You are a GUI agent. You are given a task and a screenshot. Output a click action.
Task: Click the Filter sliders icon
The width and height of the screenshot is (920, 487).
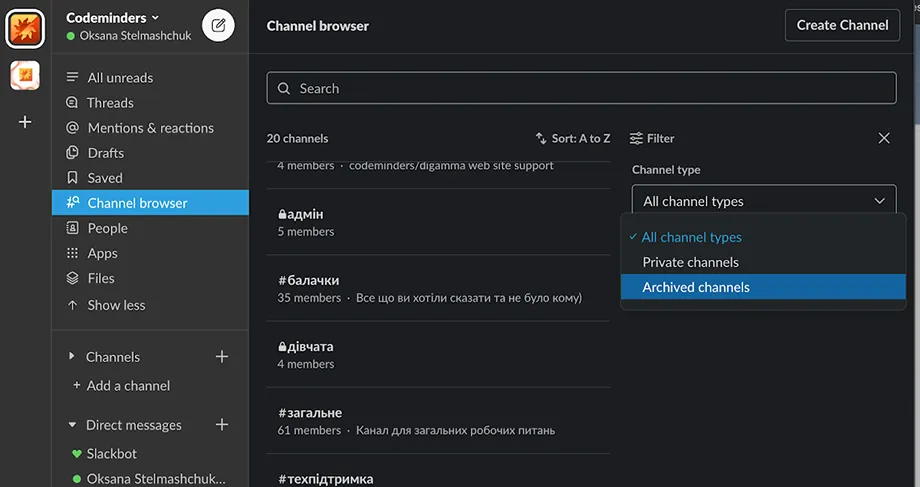pos(636,138)
